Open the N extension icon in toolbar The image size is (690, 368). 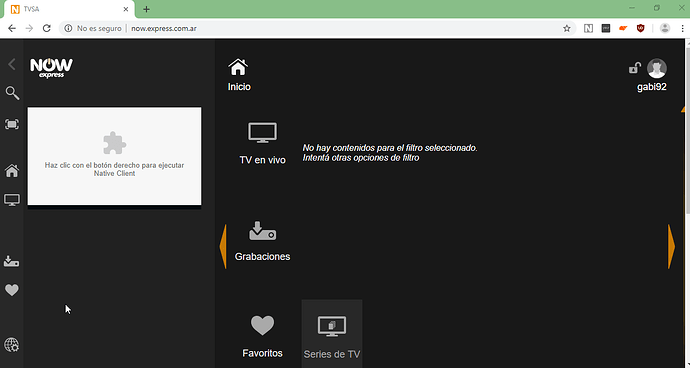coord(588,28)
